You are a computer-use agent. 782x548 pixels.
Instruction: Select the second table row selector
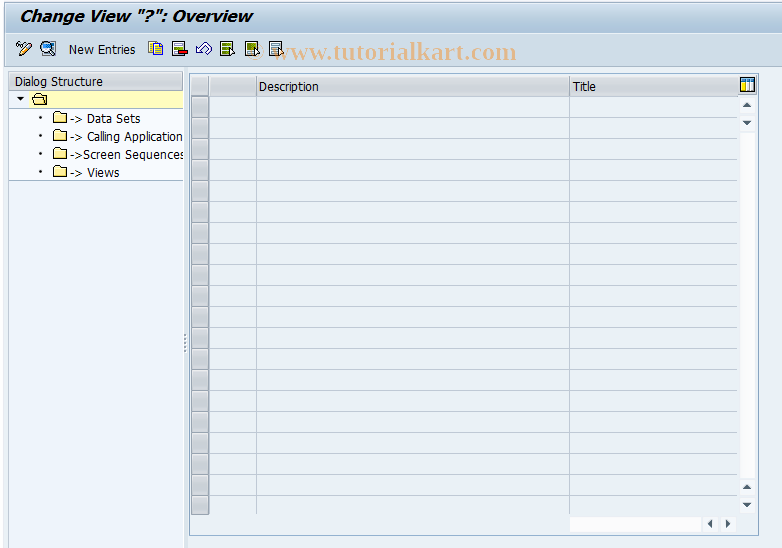tap(200, 128)
